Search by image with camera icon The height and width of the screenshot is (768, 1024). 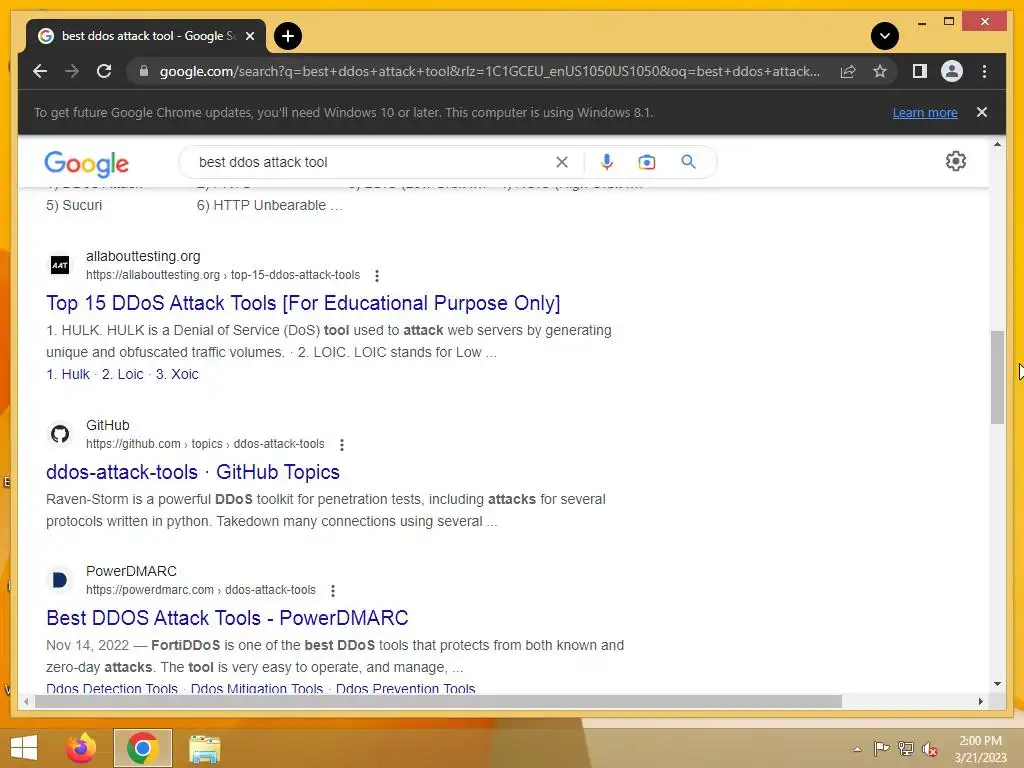tap(647, 162)
